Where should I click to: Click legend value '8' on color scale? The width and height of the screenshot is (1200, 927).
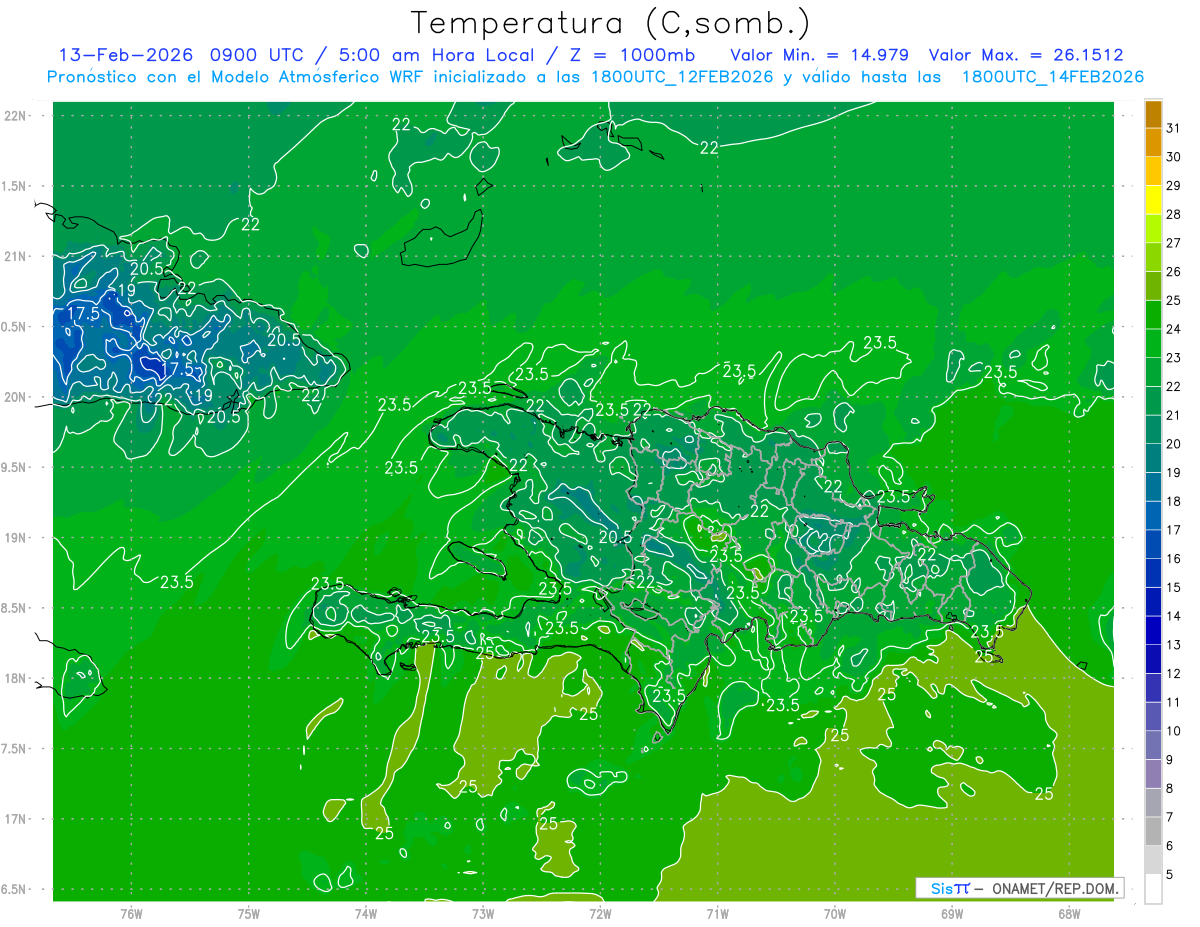pos(1171,788)
